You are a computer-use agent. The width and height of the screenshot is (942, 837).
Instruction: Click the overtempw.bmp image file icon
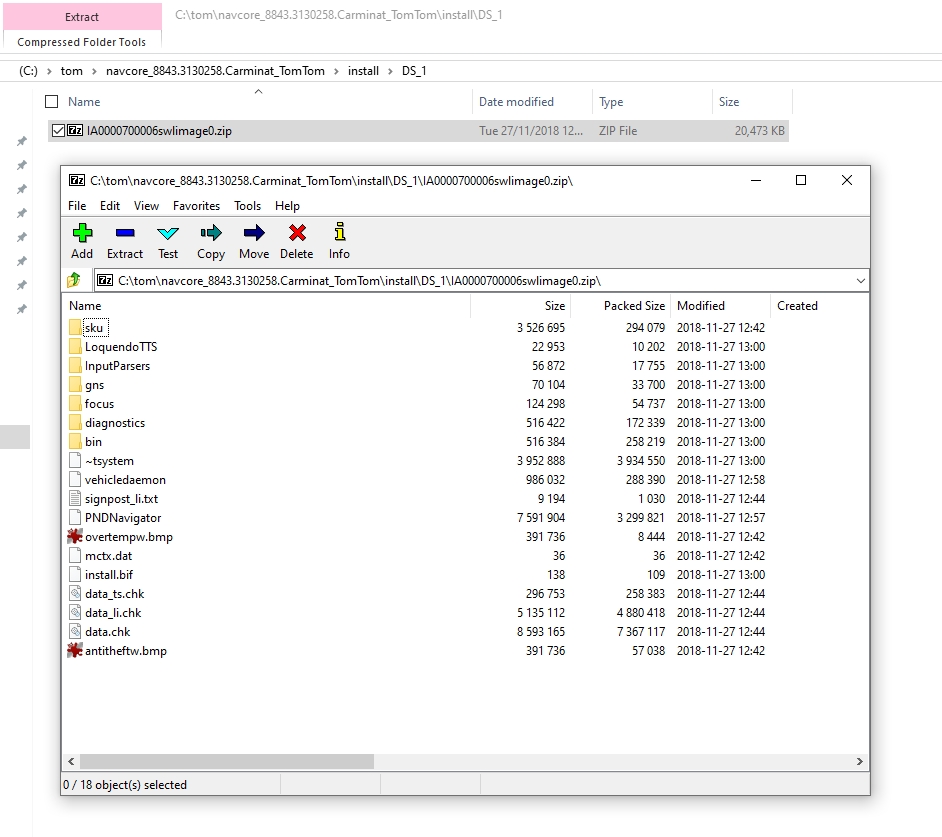[74, 536]
